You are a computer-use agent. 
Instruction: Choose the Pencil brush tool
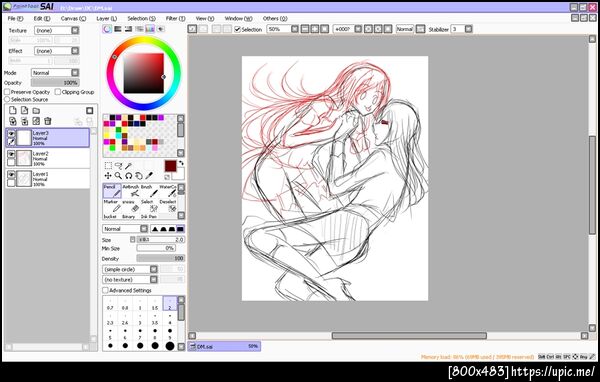tap(112, 191)
